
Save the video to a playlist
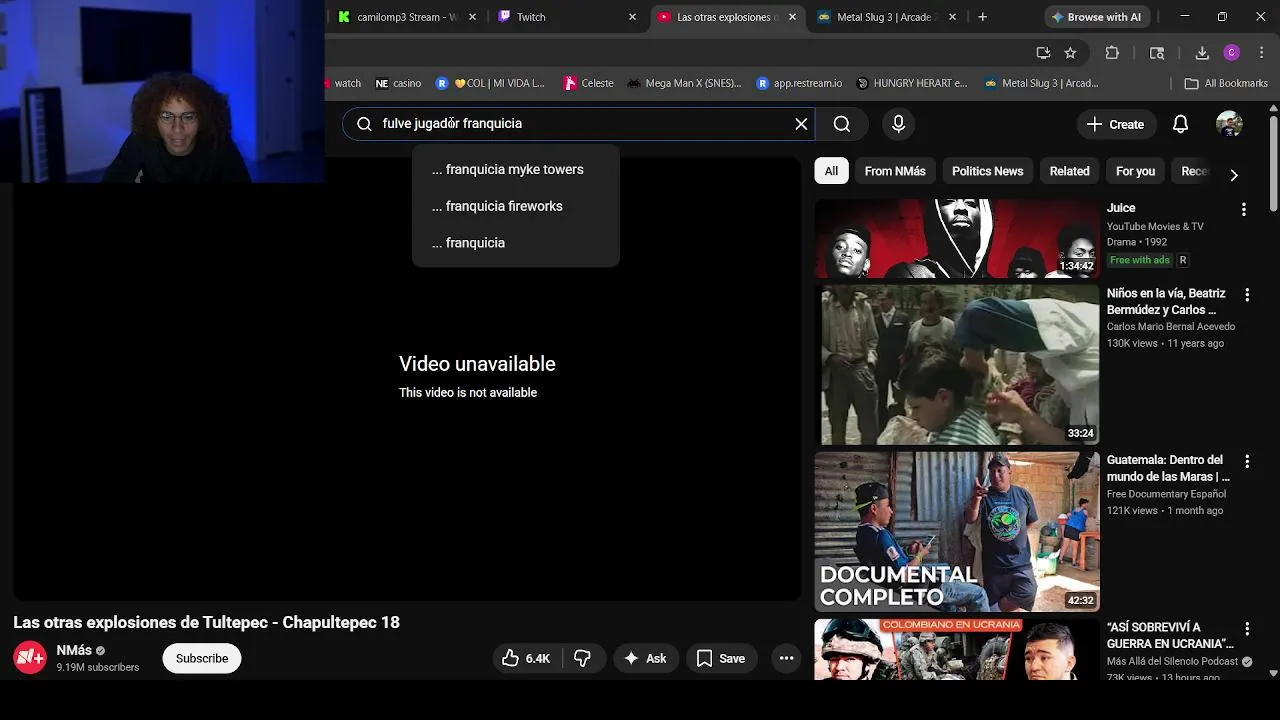coord(721,658)
